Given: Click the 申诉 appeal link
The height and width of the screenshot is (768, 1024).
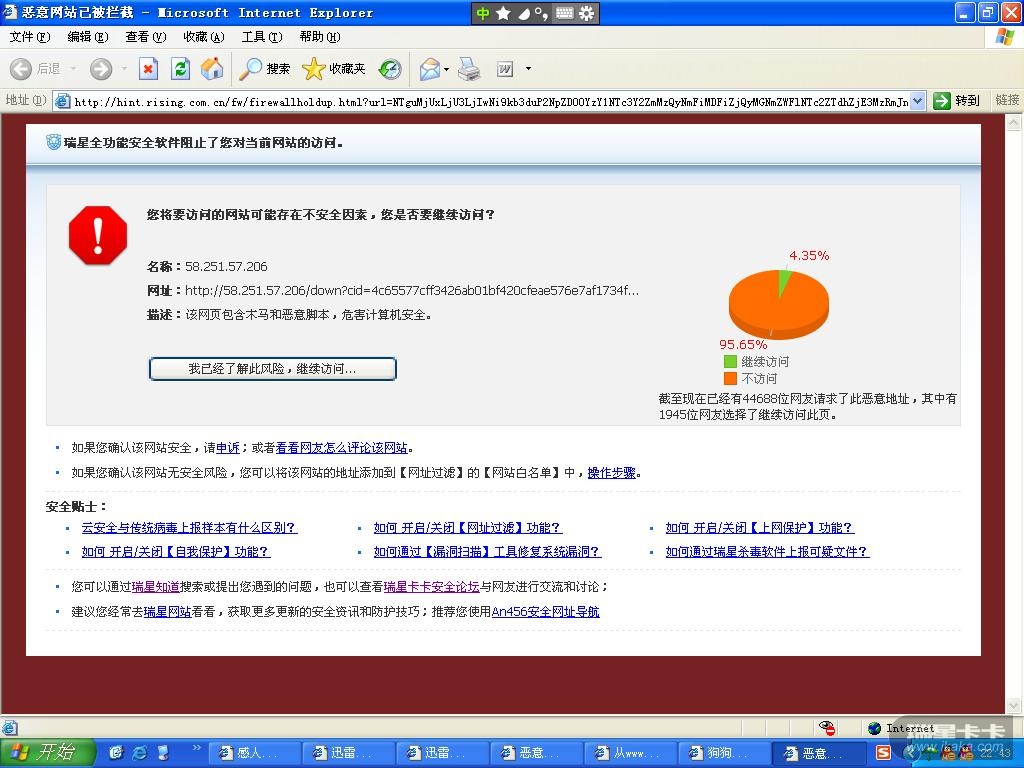Looking at the screenshot, I should [228, 448].
